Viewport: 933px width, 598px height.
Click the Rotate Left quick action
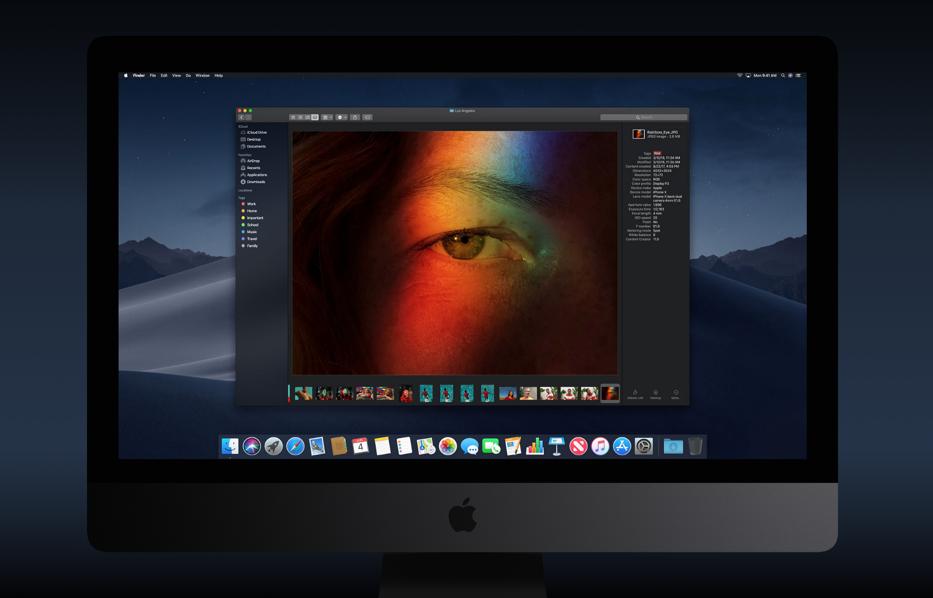click(635, 394)
